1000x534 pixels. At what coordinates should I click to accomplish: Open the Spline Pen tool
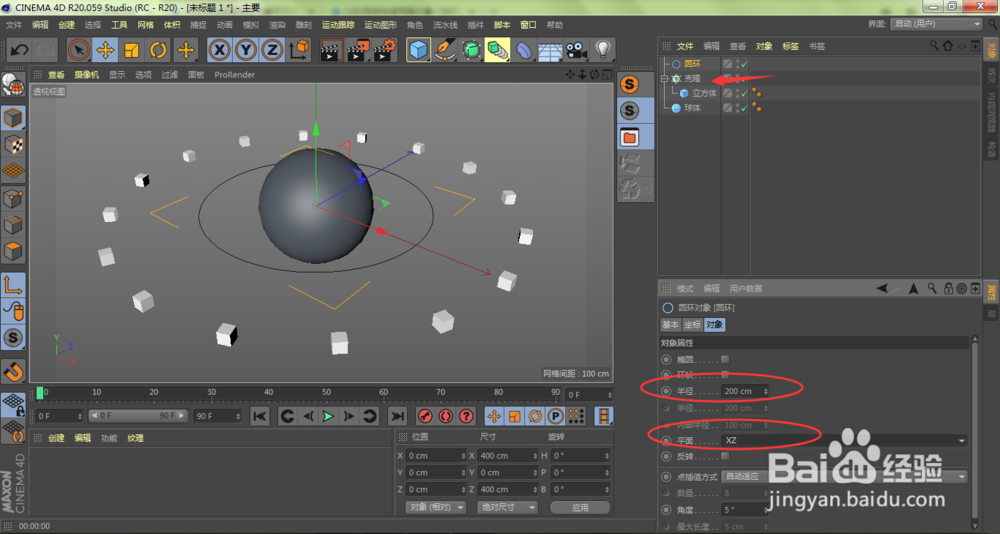445,50
